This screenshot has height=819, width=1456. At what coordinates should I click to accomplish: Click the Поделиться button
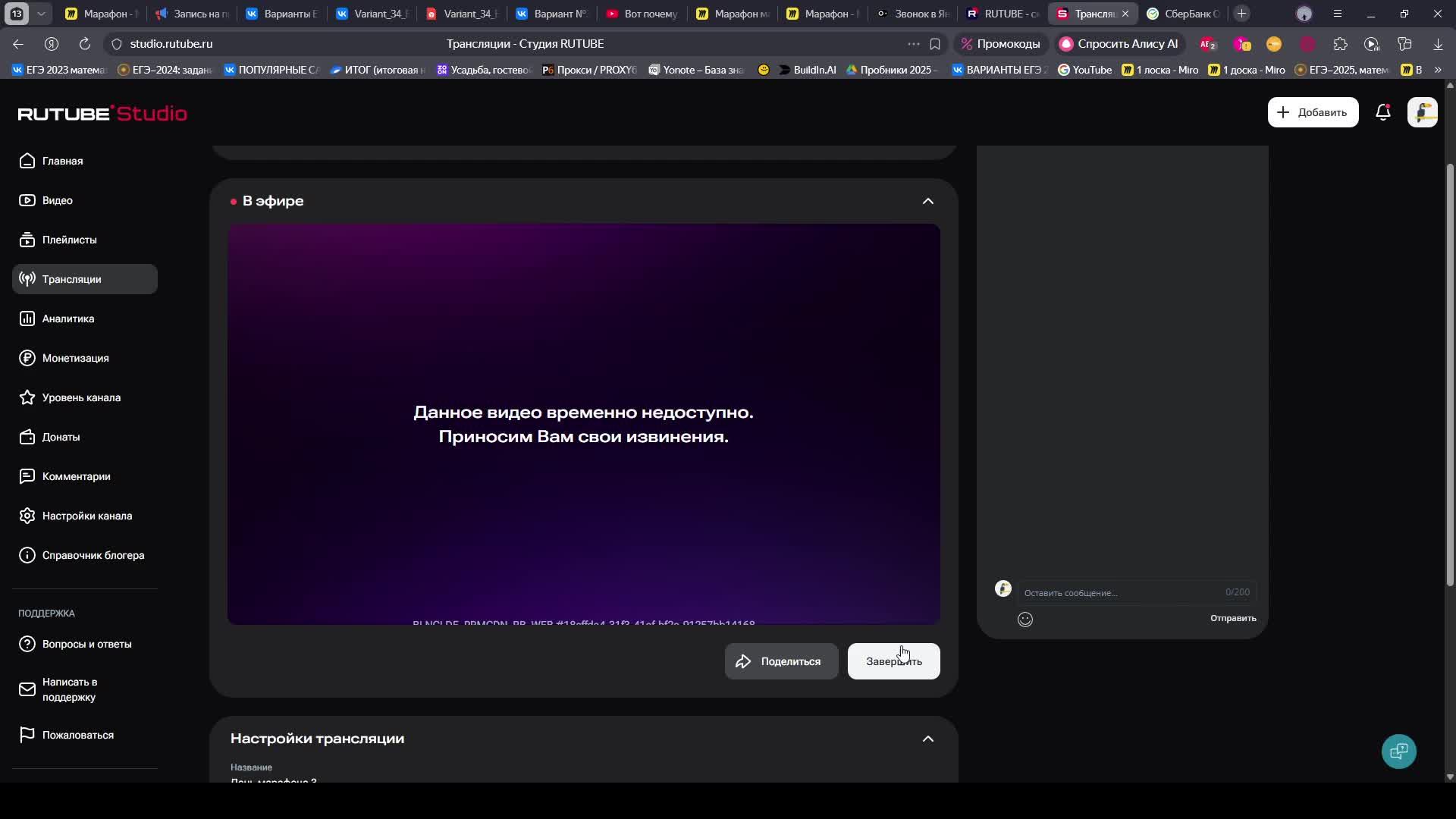click(781, 661)
